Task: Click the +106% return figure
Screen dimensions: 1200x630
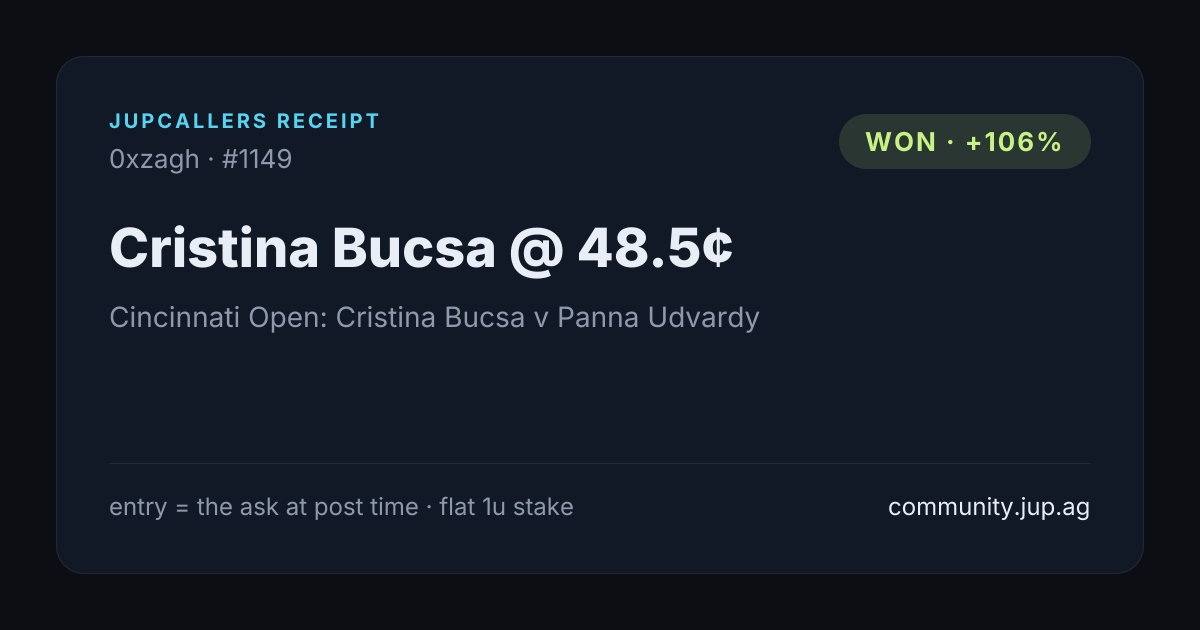Action: pos(1013,142)
